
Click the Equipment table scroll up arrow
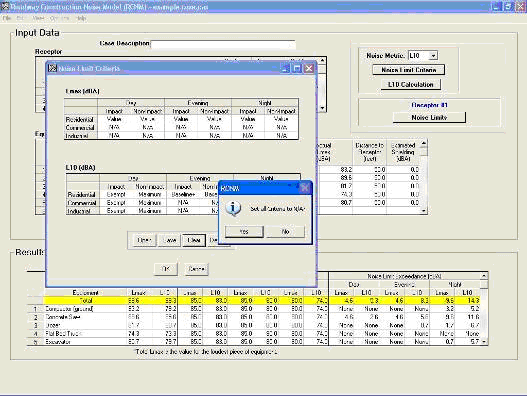click(x=424, y=143)
